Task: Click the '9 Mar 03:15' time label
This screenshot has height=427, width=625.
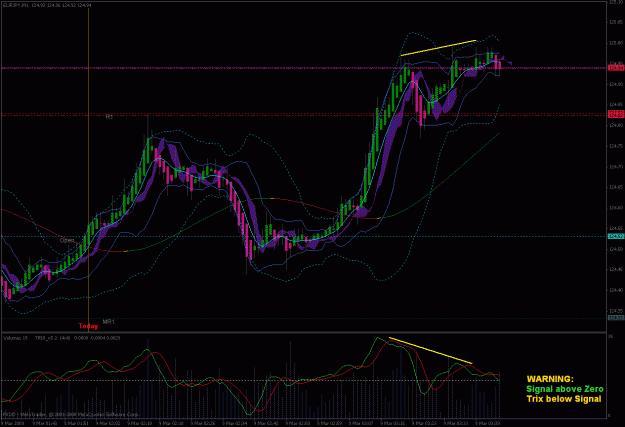Action: [x=393, y=423]
